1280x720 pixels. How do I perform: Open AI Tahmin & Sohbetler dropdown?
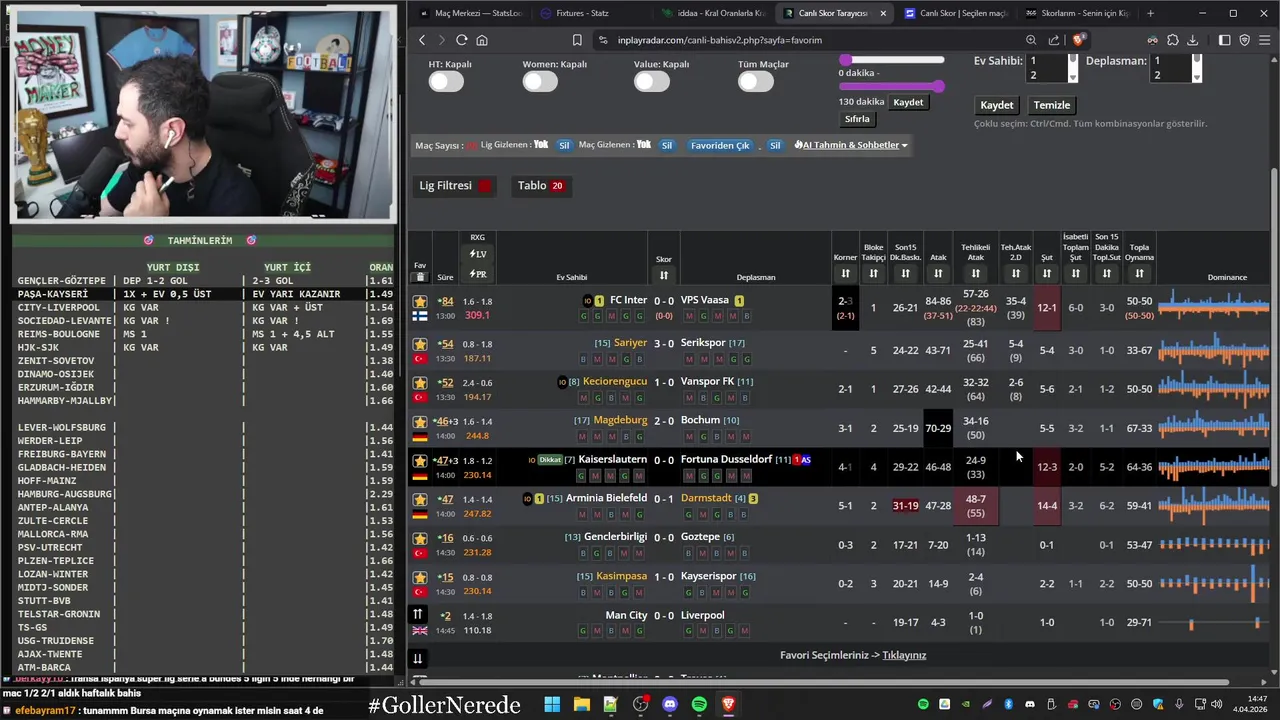click(851, 145)
